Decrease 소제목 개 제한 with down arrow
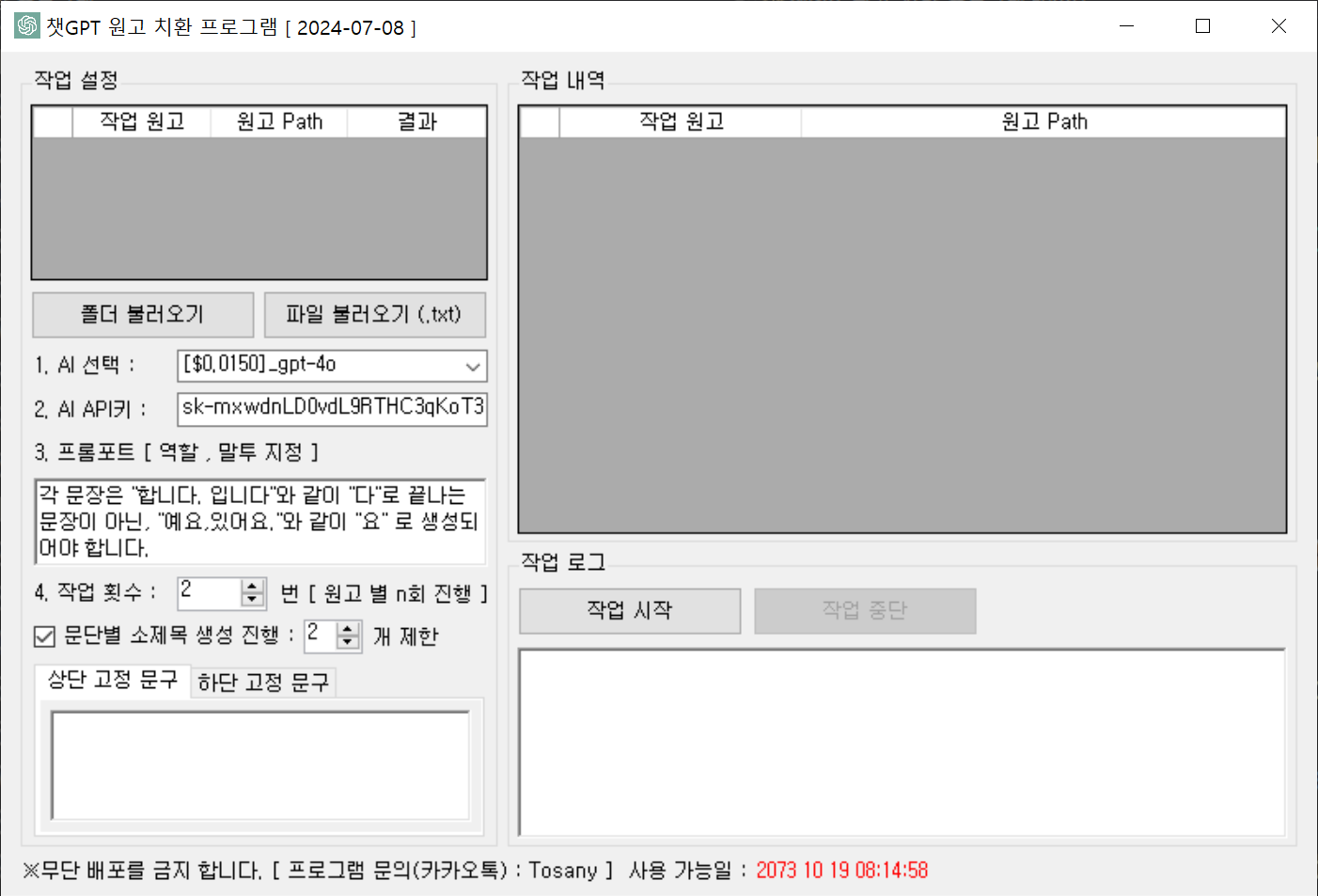The image size is (1318, 896). tap(348, 642)
